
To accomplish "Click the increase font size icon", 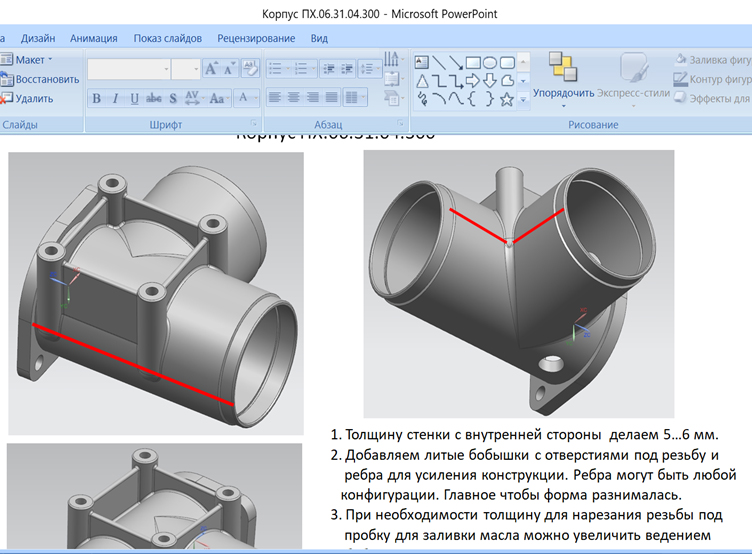I will point(211,69).
